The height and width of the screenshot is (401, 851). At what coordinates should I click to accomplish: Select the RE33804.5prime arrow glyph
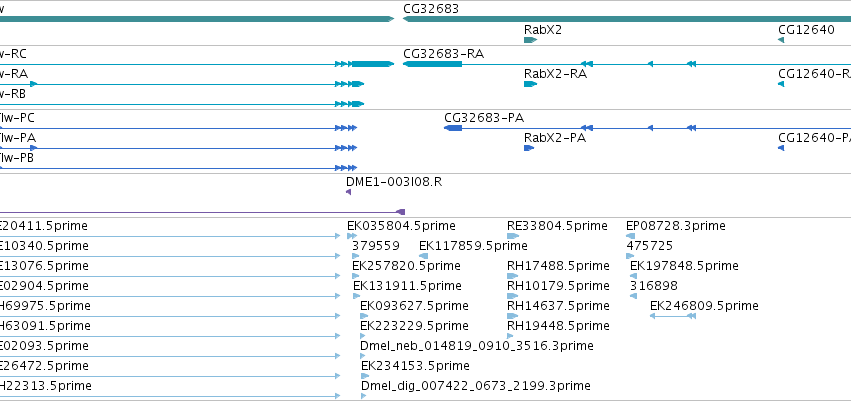click(x=513, y=236)
